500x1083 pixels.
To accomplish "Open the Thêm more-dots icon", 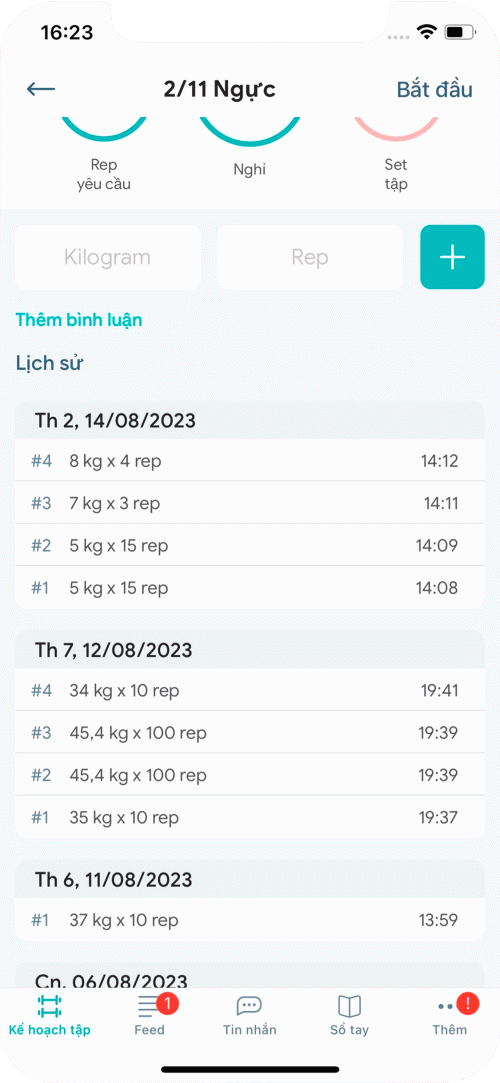I will pos(446,1007).
